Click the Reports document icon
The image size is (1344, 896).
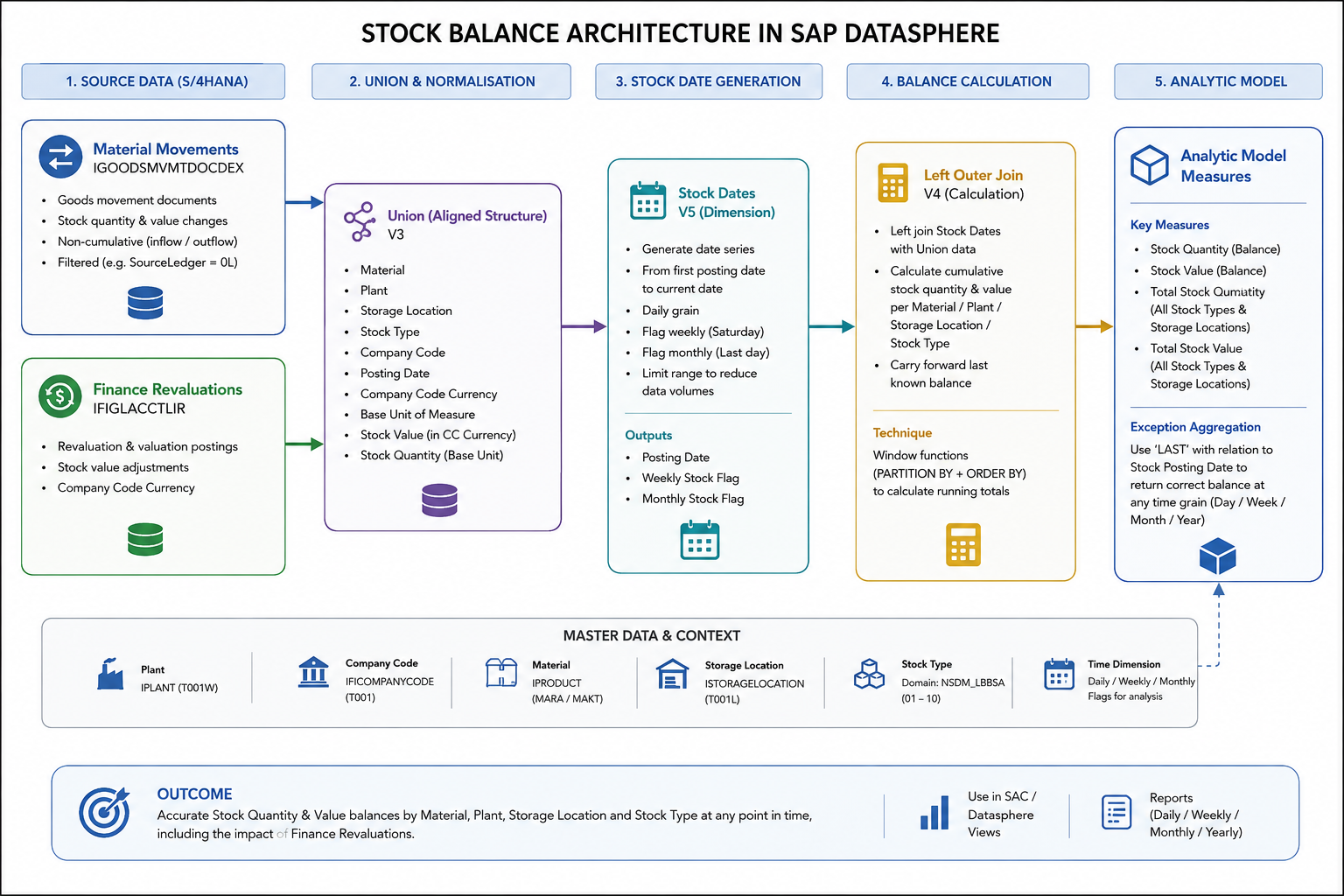(1116, 812)
